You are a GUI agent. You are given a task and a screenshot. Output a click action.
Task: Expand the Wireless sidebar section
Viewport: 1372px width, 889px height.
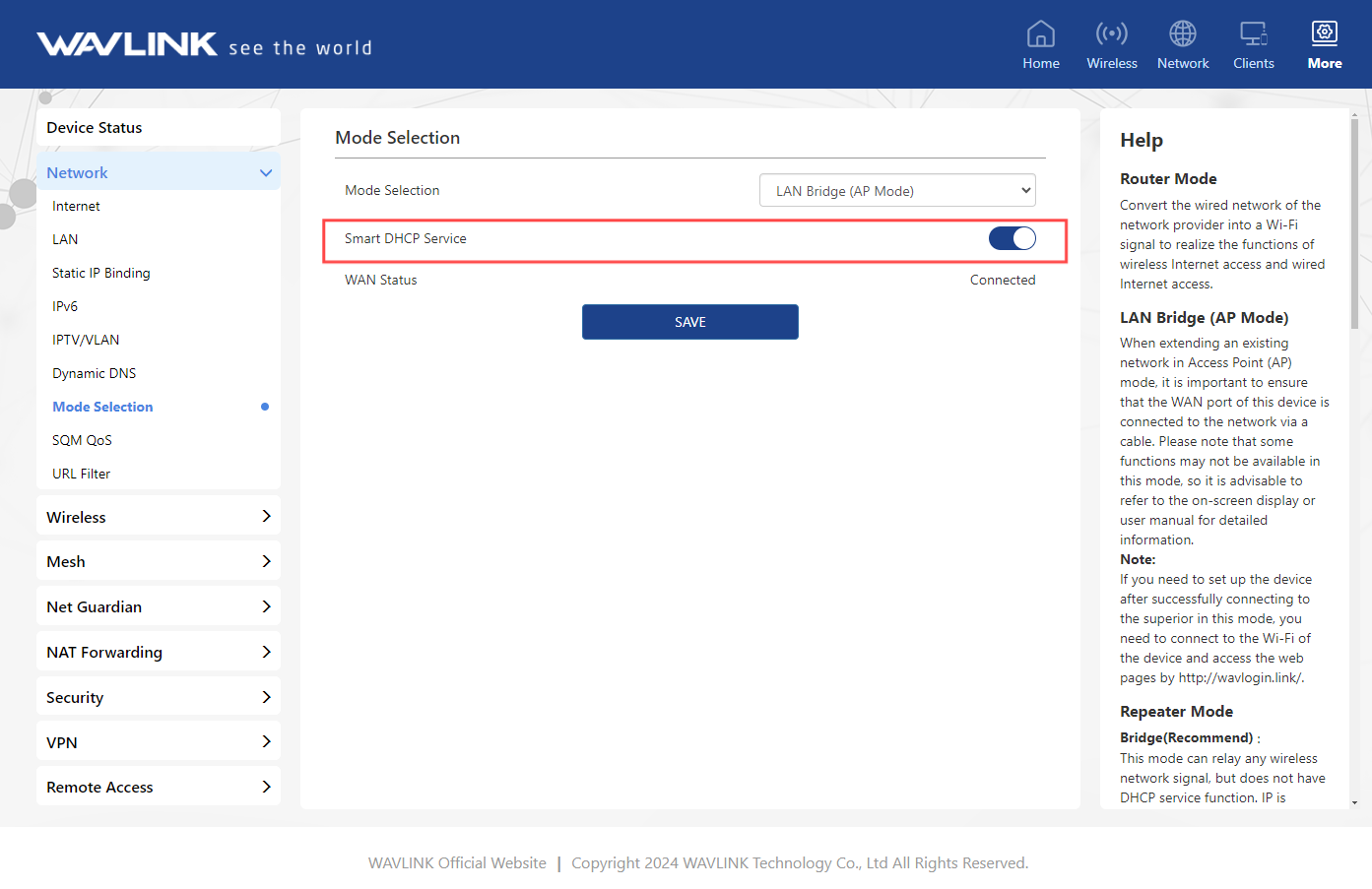pos(265,517)
